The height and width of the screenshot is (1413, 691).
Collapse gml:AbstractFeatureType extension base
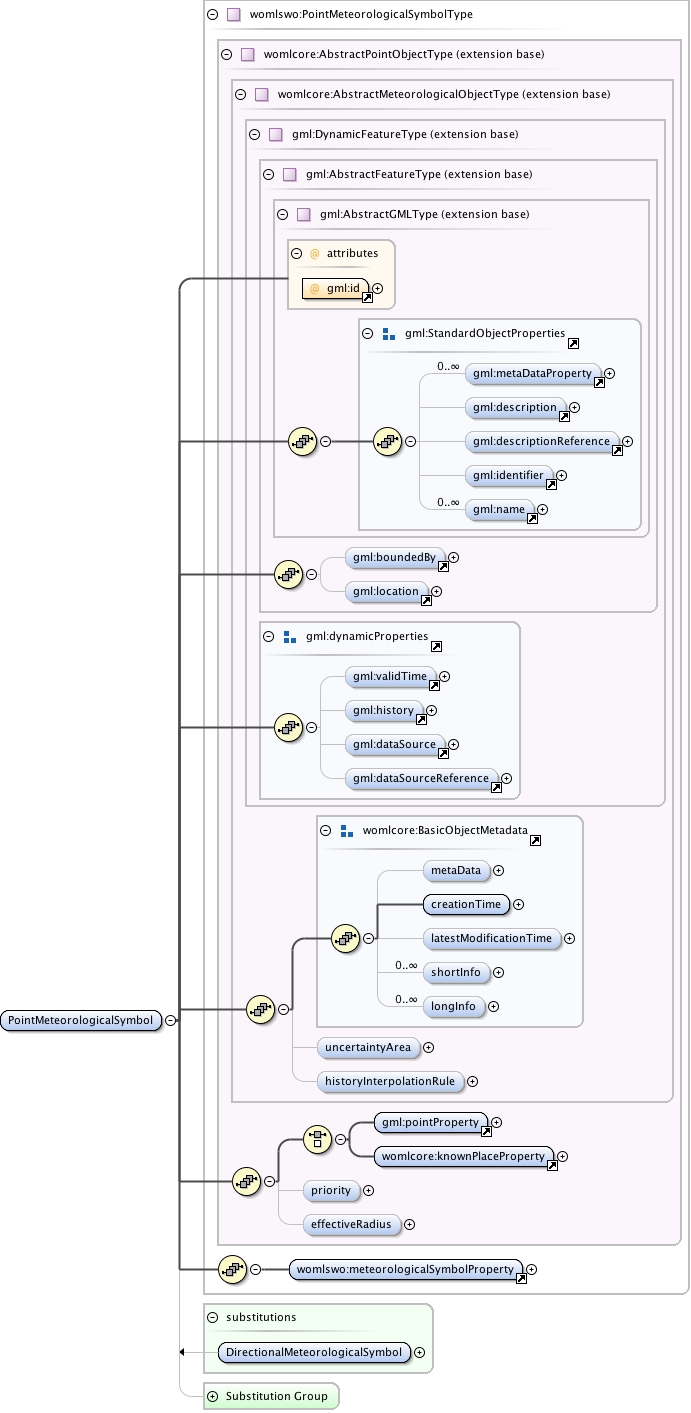pos(268,174)
